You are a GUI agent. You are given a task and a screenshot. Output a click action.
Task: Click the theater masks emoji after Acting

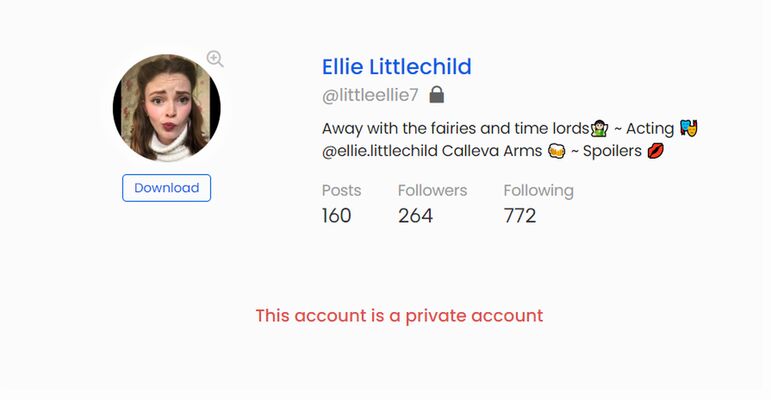(688, 128)
